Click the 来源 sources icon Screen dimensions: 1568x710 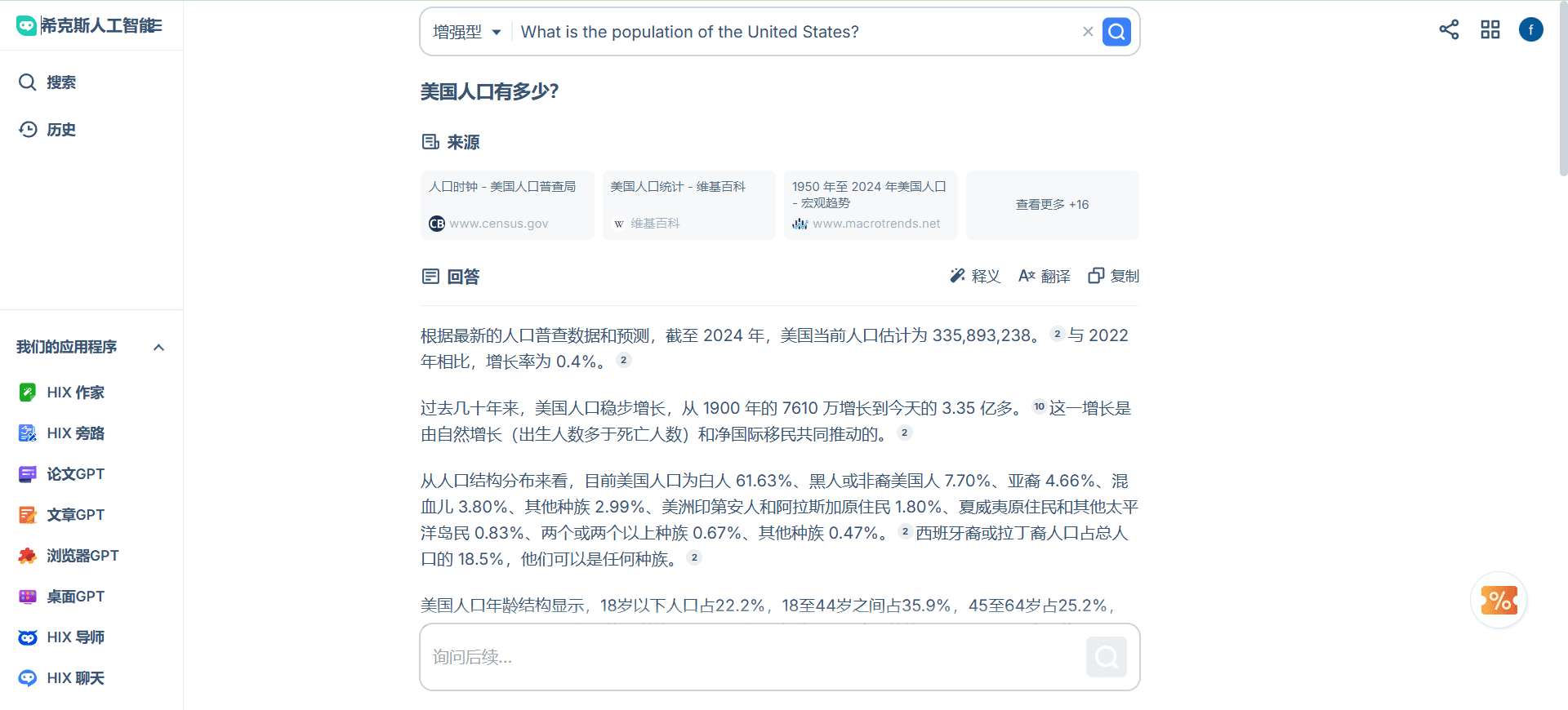click(x=430, y=142)
